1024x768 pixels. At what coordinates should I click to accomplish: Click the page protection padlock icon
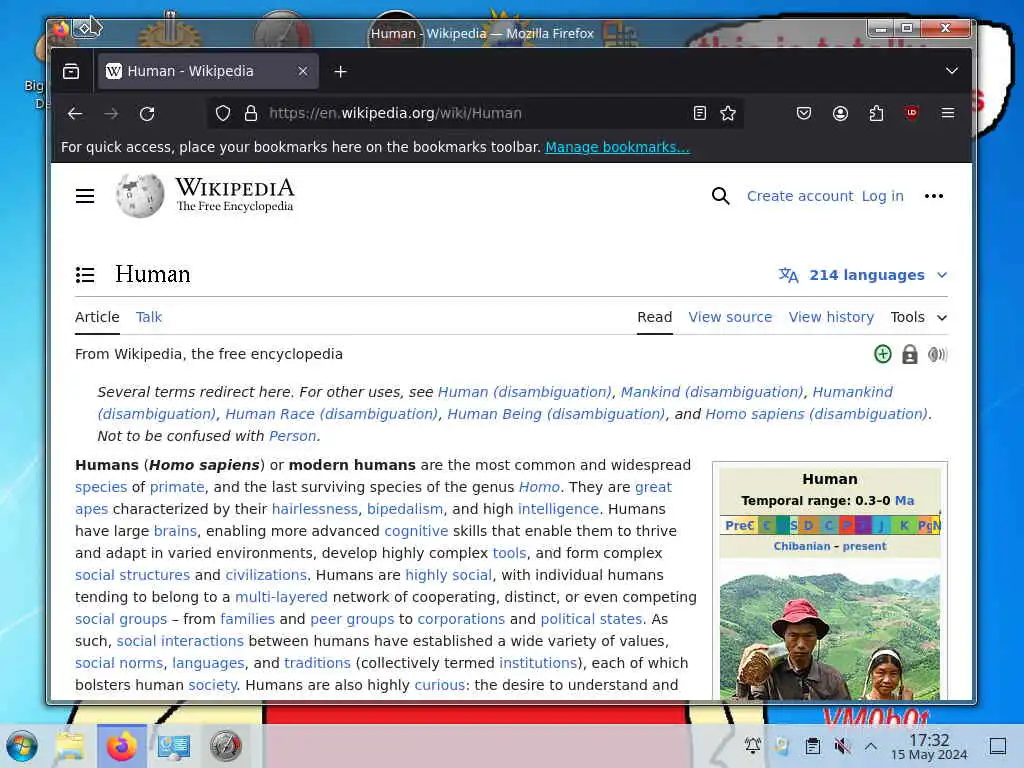[910, 355]
